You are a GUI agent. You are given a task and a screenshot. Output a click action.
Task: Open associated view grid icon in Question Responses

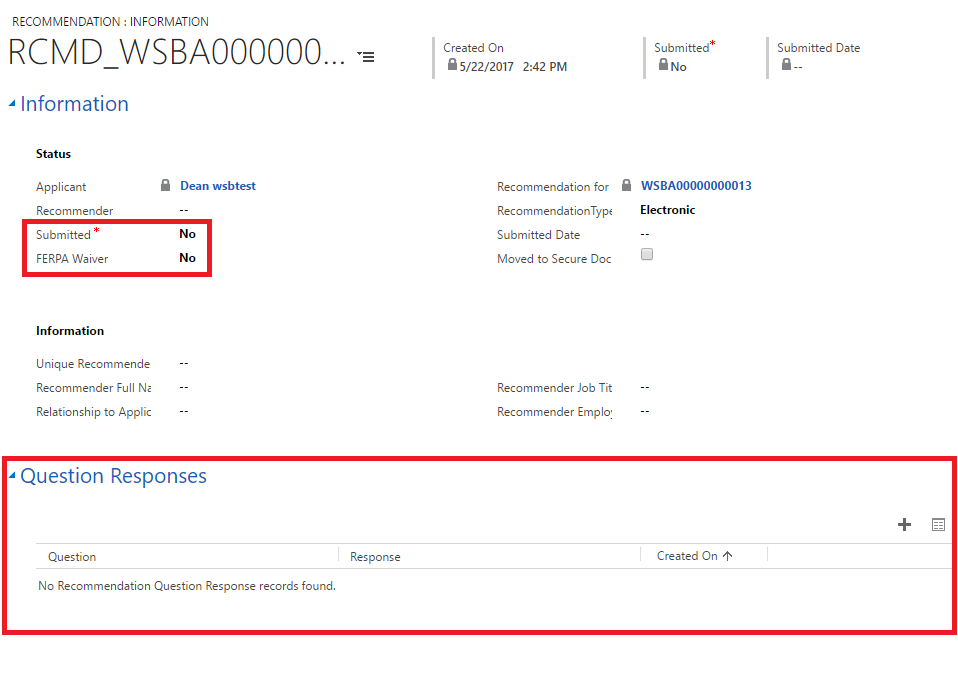point(938,525)
